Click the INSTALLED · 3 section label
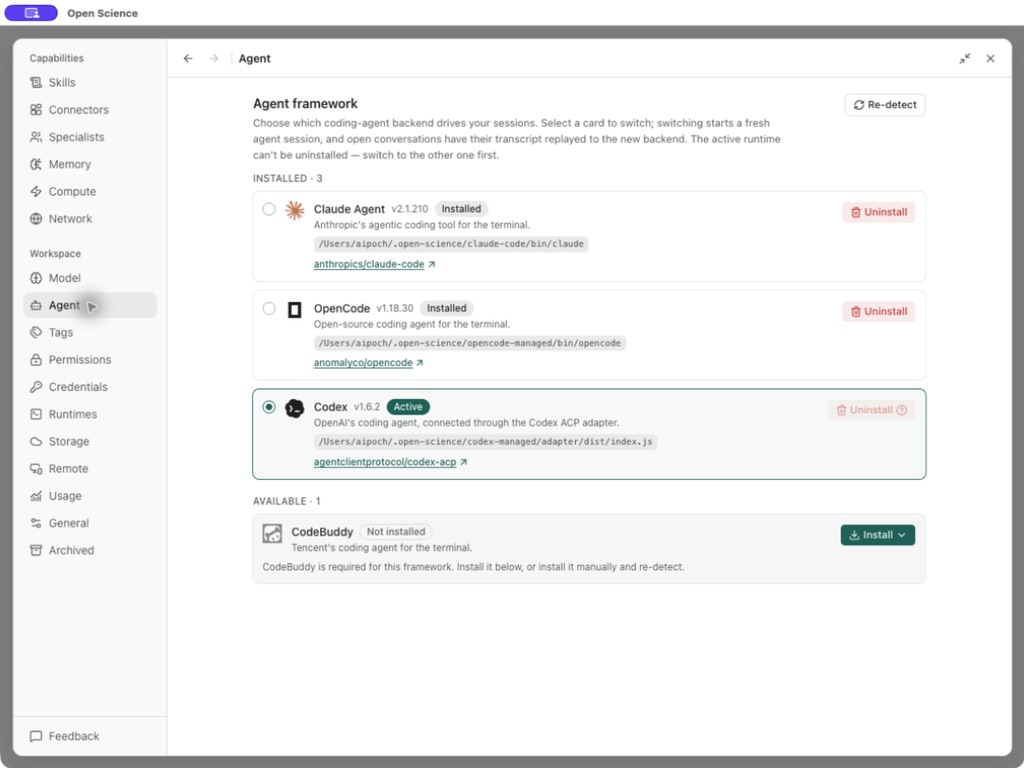Screen dimensions: 1024x768 tap(287, 178)
